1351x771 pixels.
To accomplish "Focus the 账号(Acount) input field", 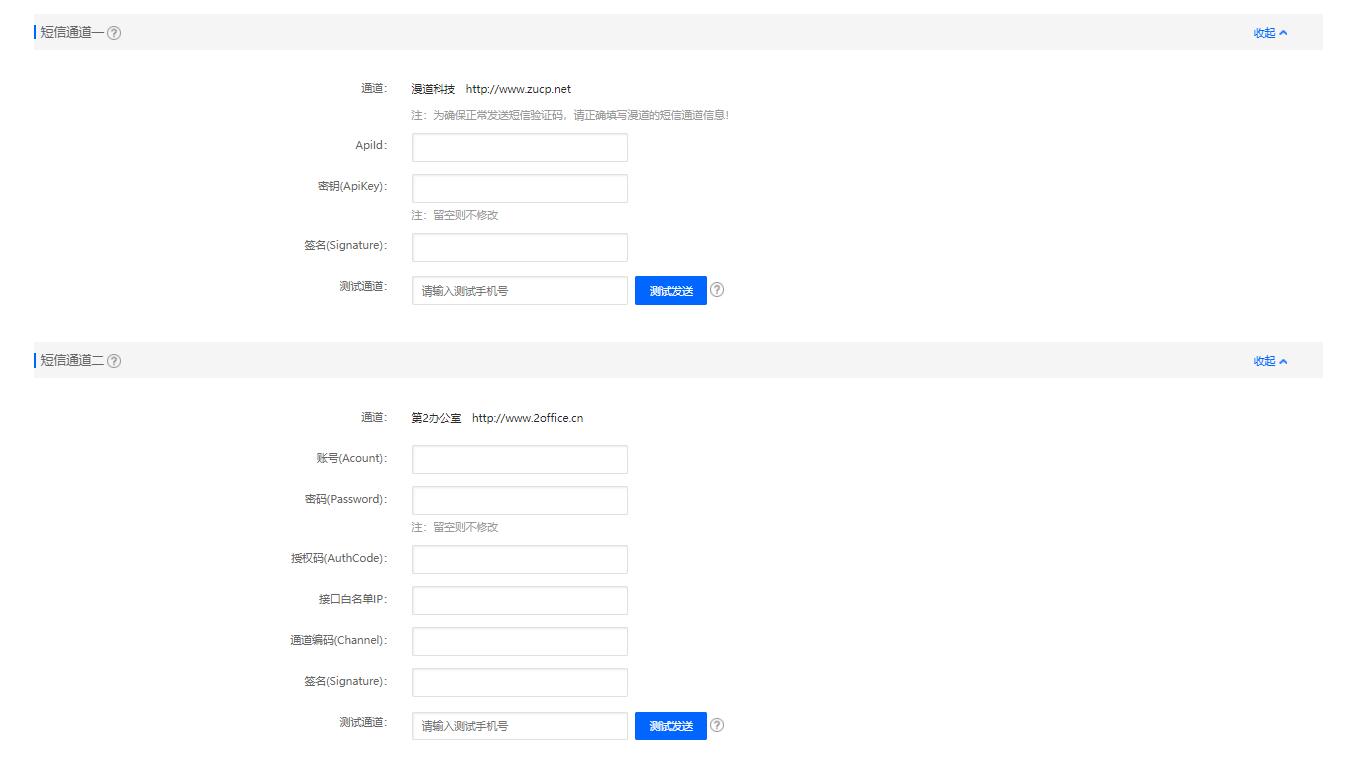I will tap(520, 459).
